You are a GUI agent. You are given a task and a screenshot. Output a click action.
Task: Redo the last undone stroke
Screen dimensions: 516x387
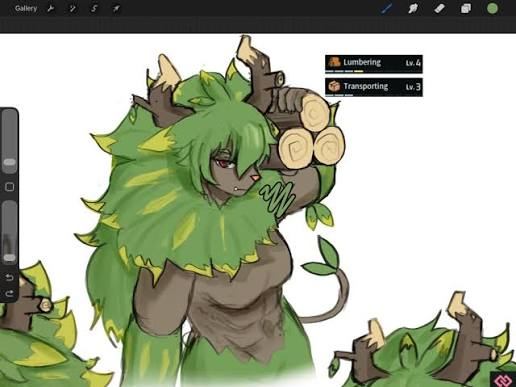coord(9,293)
